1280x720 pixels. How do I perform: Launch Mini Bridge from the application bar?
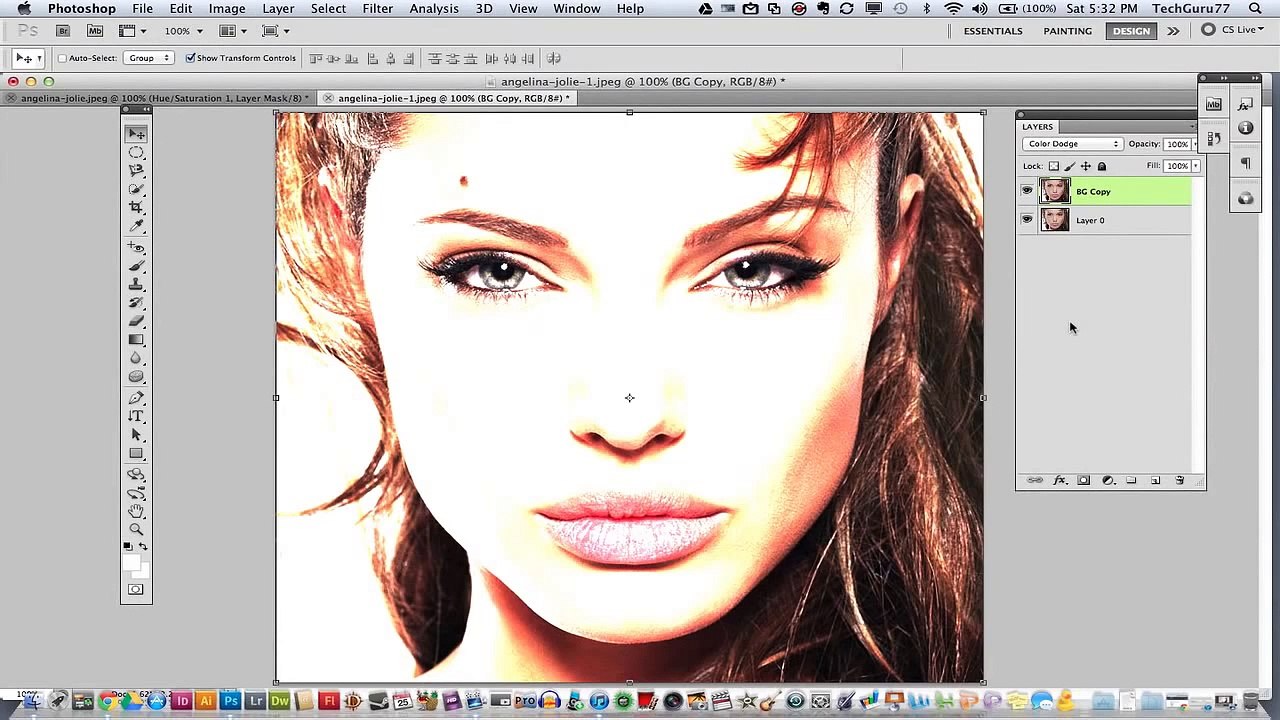[x=94, y=31]
